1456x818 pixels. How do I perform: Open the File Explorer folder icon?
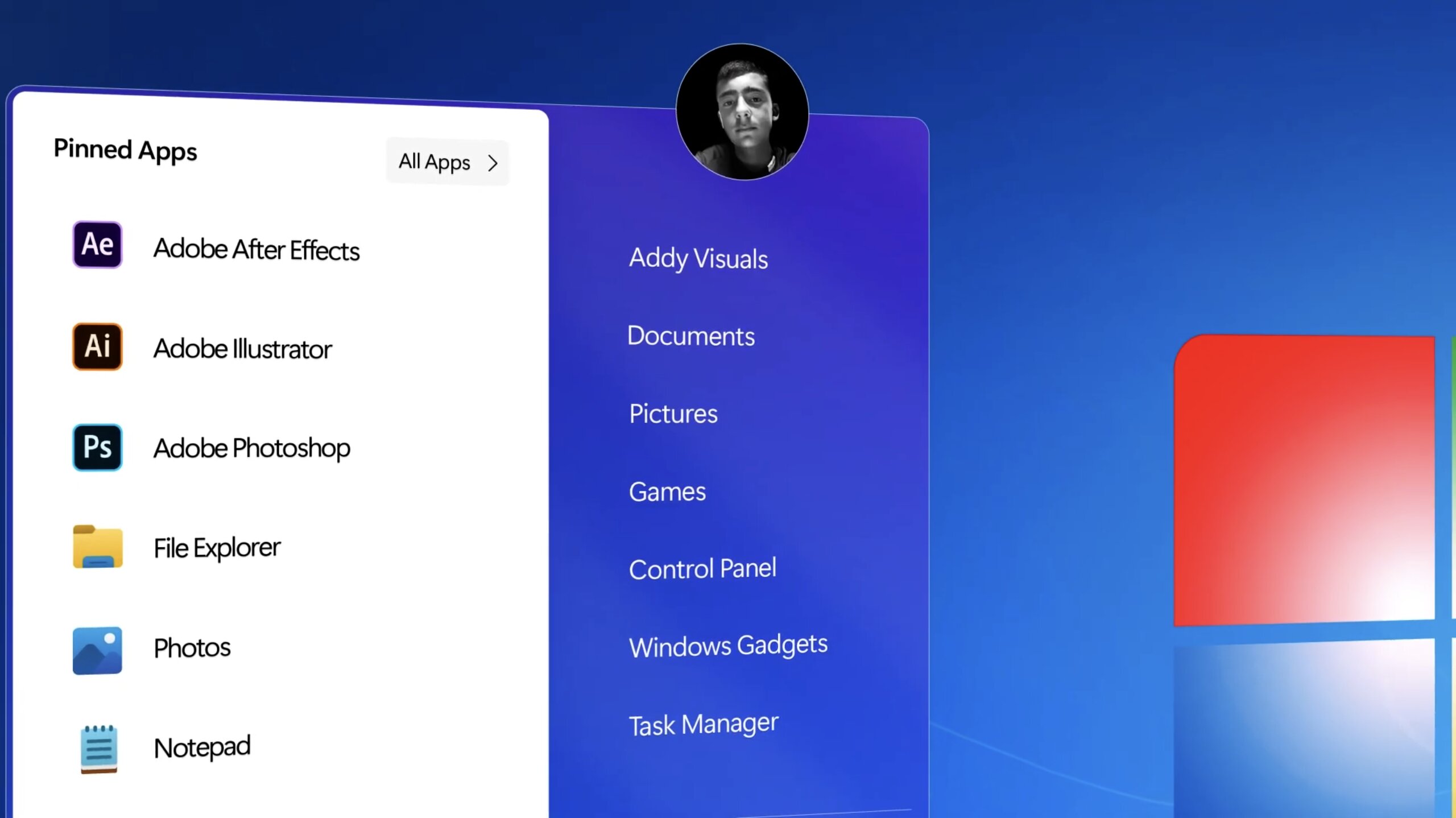point(97,547)
